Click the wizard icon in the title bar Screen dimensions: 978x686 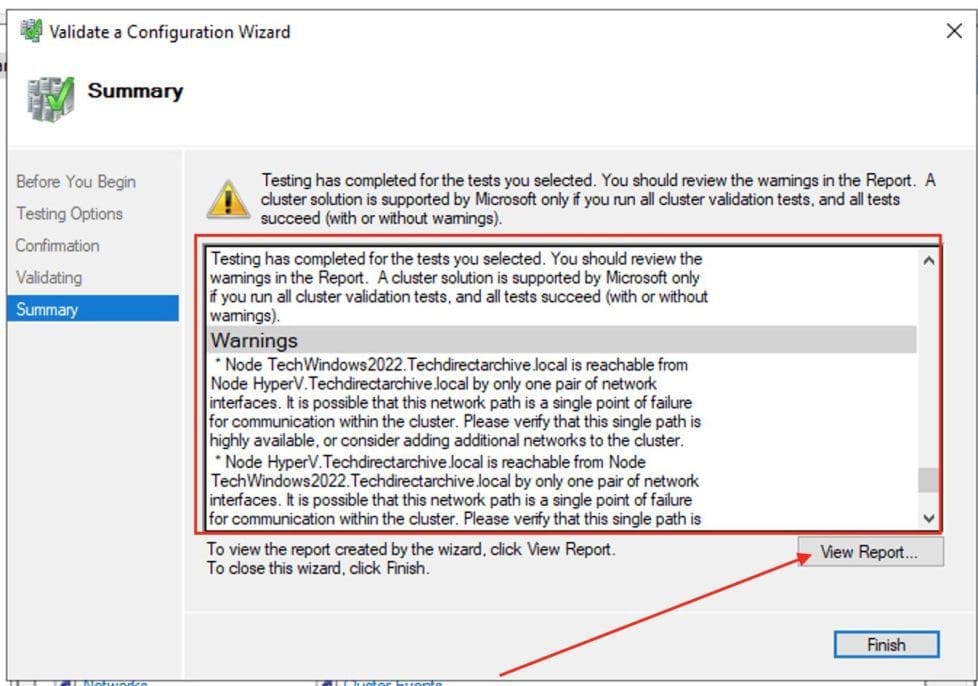coord(31,32)
